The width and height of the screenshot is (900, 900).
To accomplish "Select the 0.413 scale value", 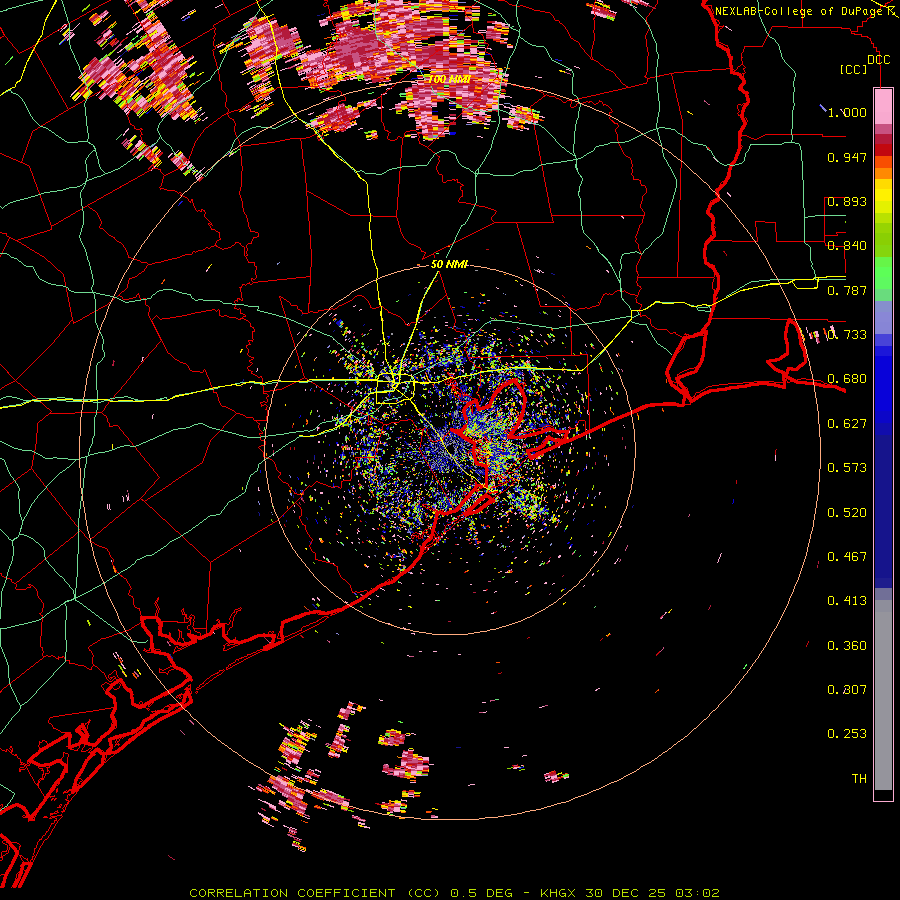I will (x=847, y=601).
